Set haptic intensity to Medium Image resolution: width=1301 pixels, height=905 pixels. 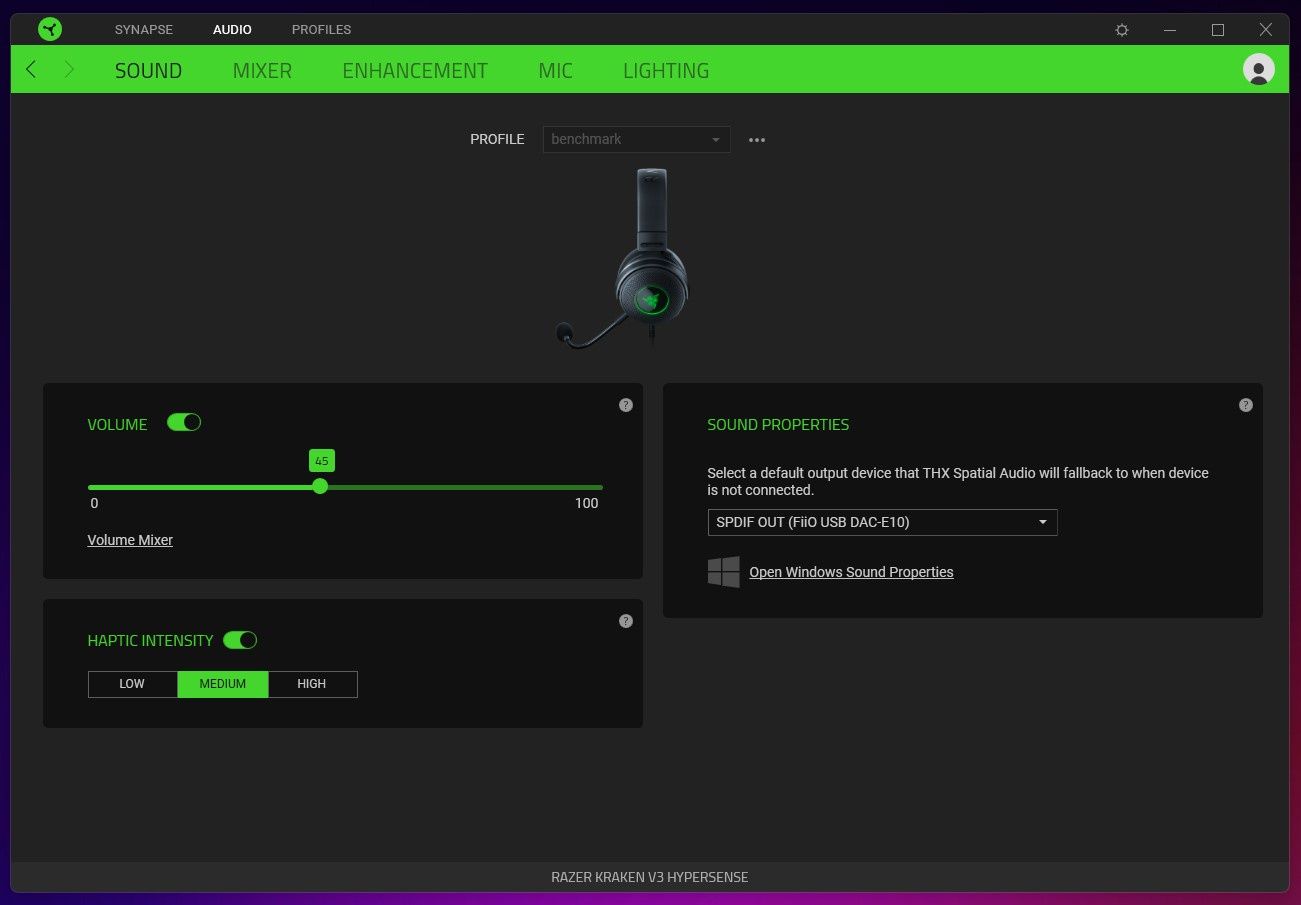click(223, 684)
